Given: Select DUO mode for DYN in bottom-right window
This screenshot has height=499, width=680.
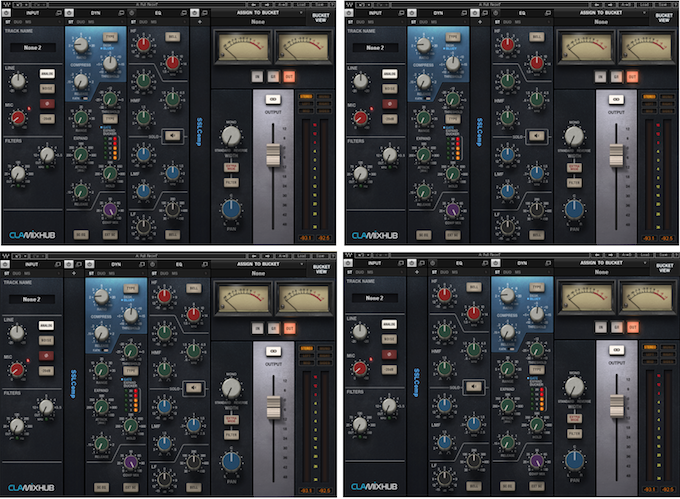Looking at the screenshot, I should [507, 272].
